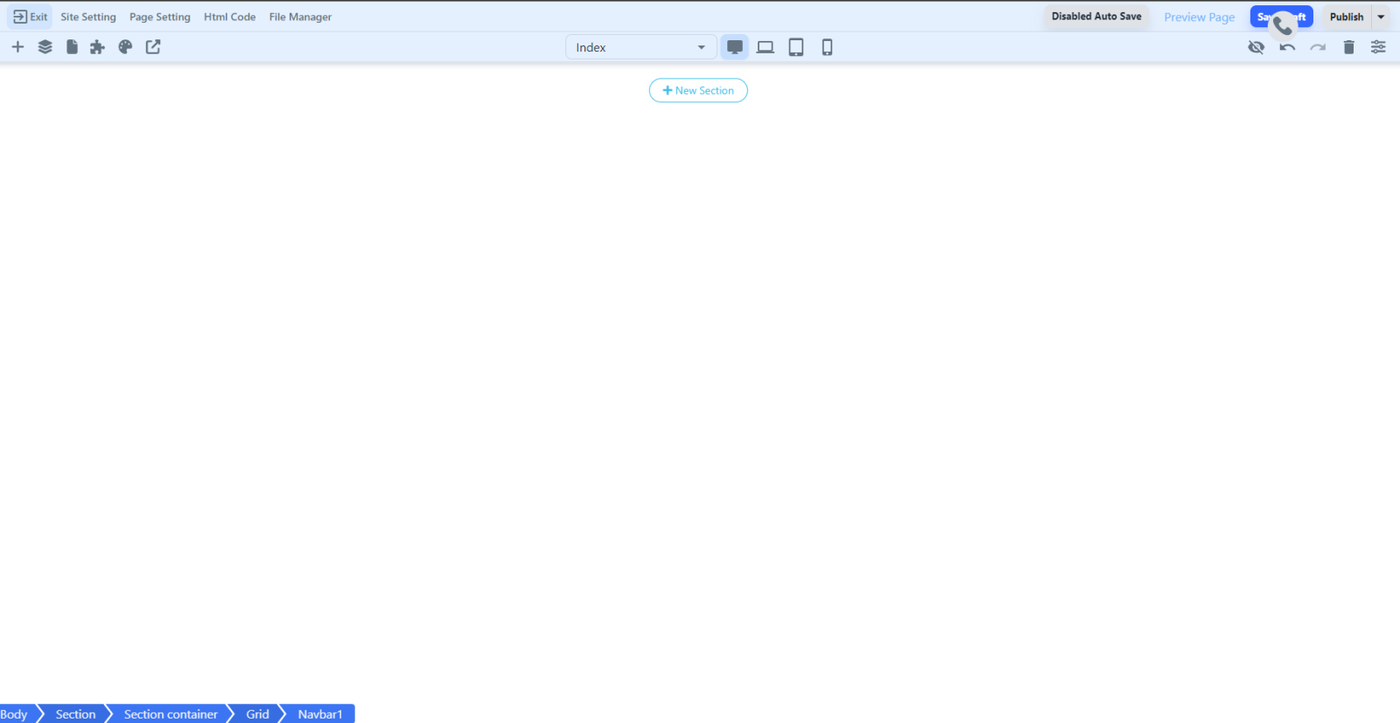The image size is (1400, 723).
Task: Open the Html Code menu
Action: coord(230,17)
